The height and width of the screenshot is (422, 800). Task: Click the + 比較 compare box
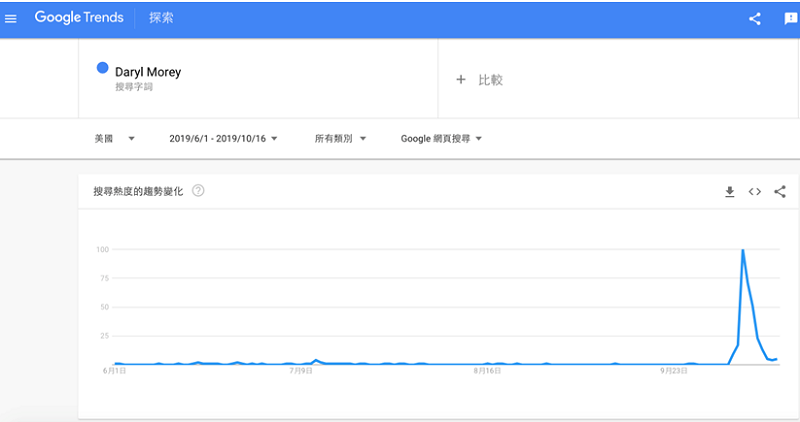point(479,79)
